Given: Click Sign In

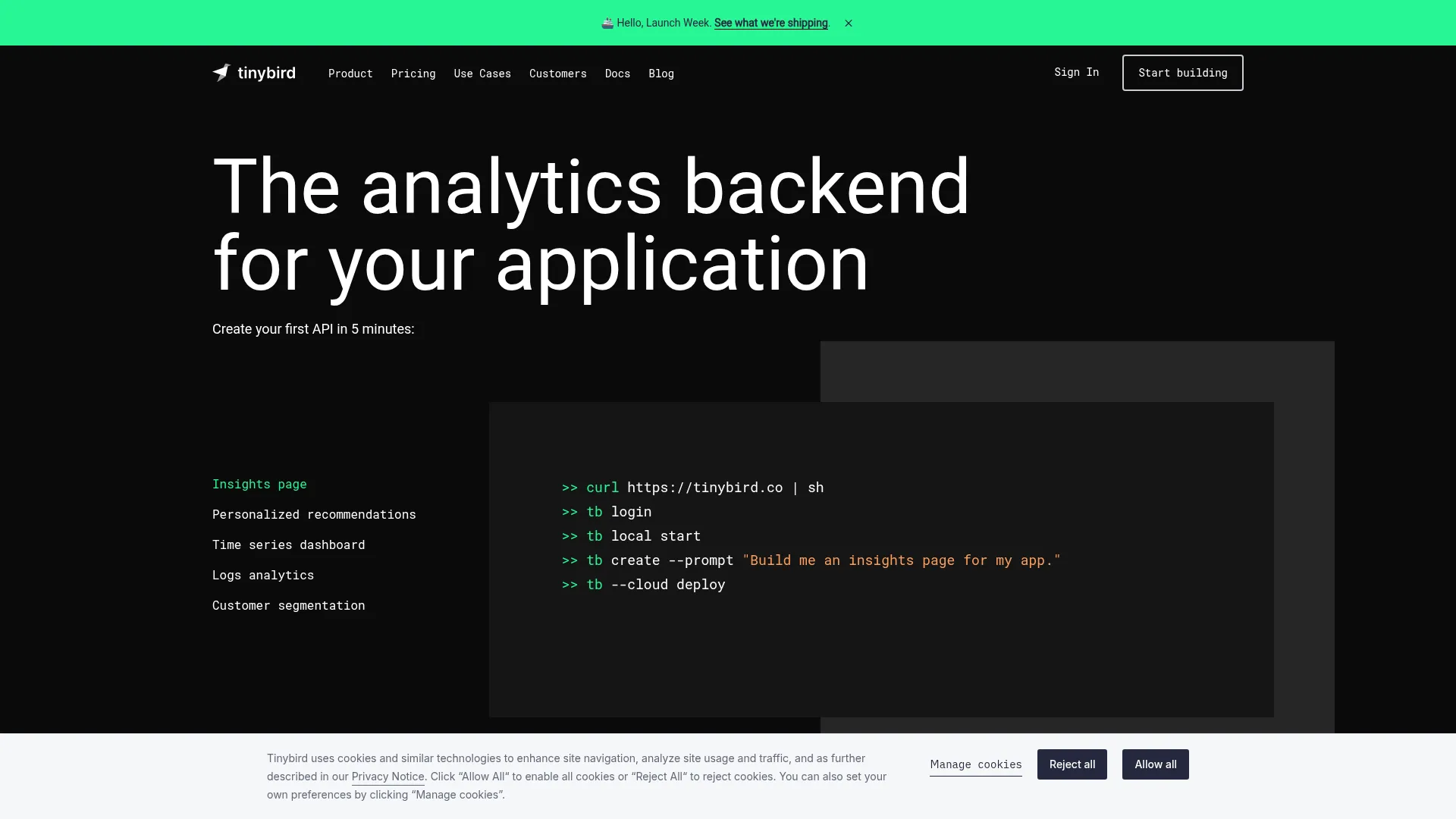Looking at the screenshot, I should click(1076, 72).
